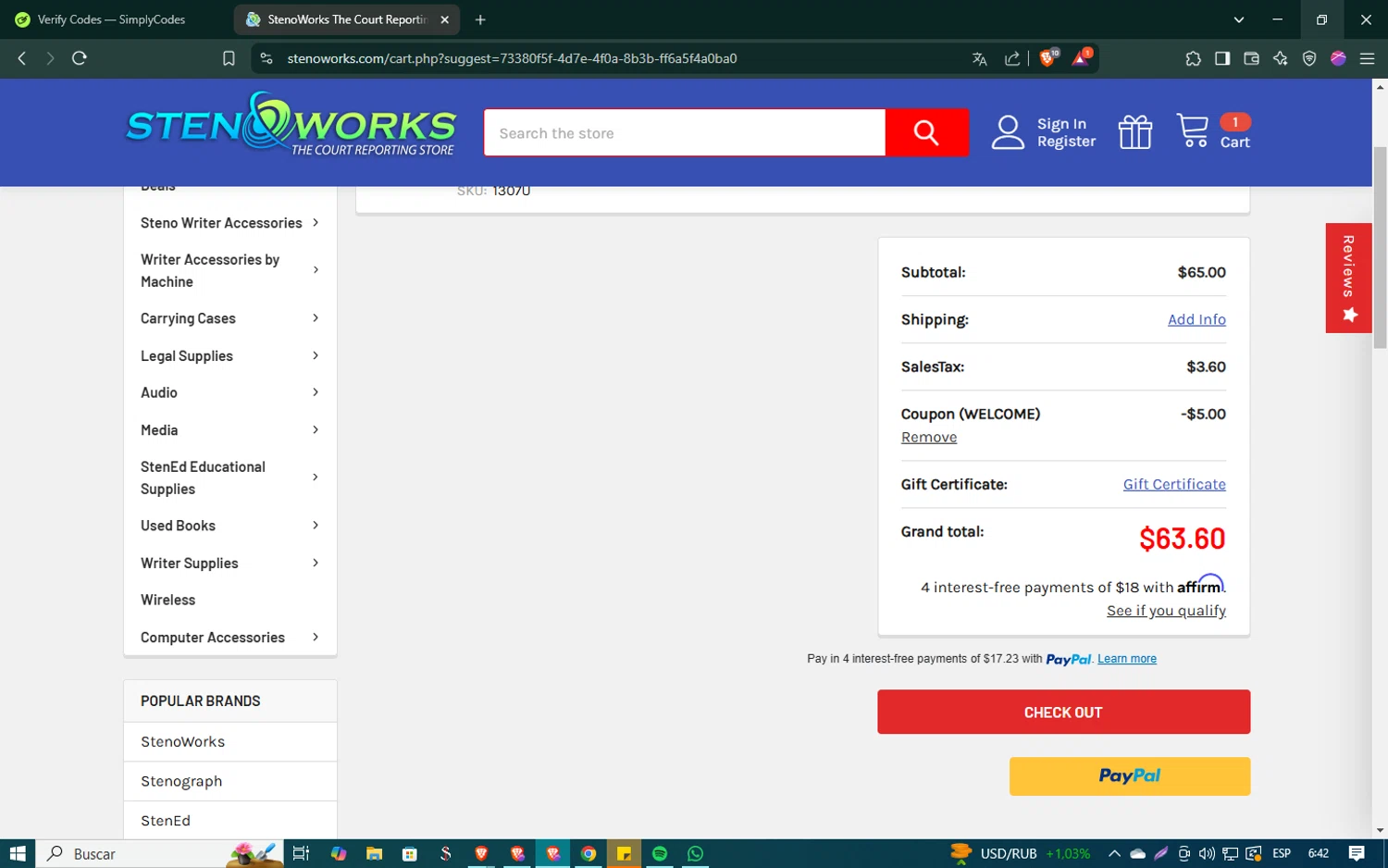Viewport: 1388px width, 868px height.
Task: Open the browser hamburger menu
Action: point(1367,58)
